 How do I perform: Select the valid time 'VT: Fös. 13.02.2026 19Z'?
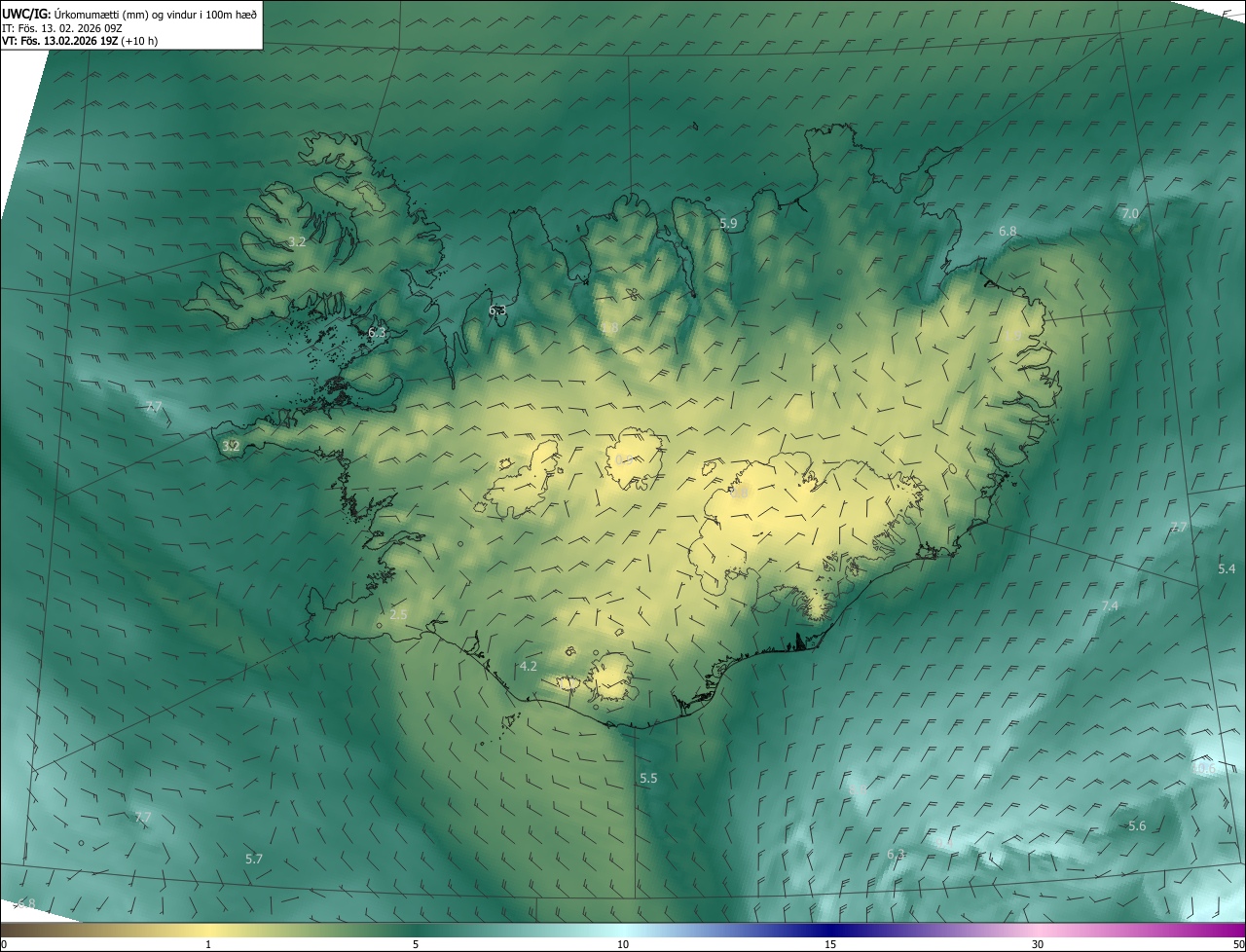pos(60,41)
